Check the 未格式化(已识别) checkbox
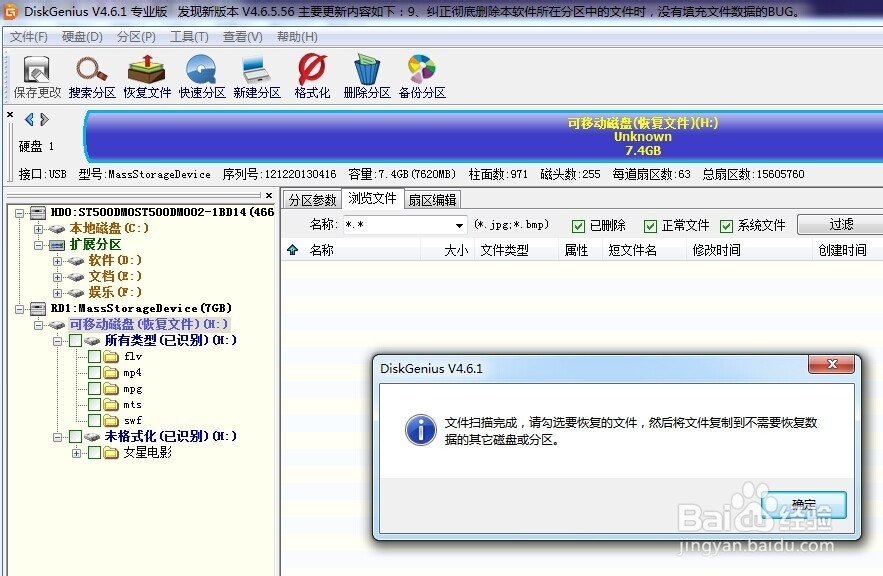The width and height of the screenshot is (883, 576). 75,436
